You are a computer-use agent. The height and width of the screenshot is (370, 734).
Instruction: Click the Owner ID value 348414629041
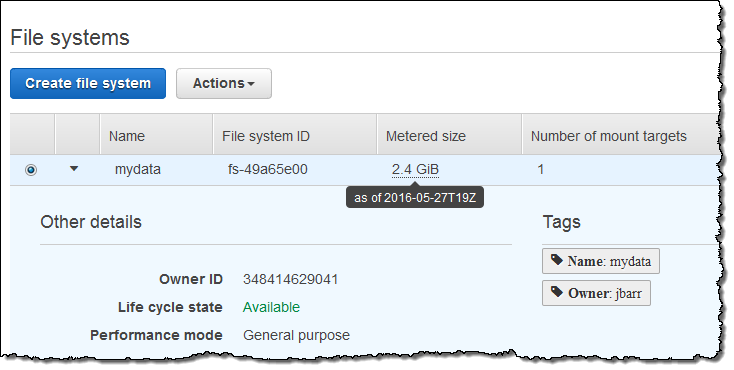pos(291,279)
